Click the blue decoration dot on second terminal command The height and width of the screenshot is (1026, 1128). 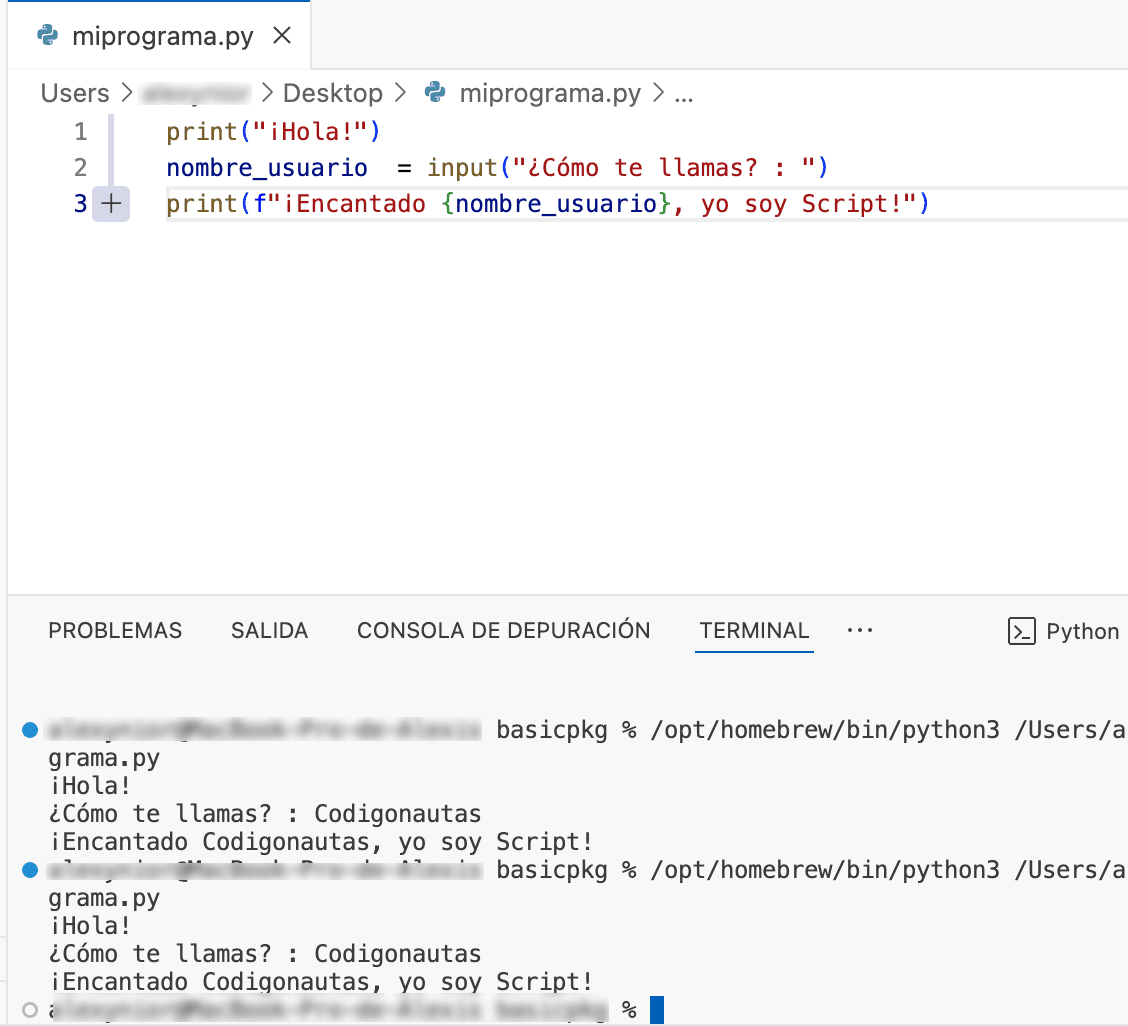(x=29, y=870)
